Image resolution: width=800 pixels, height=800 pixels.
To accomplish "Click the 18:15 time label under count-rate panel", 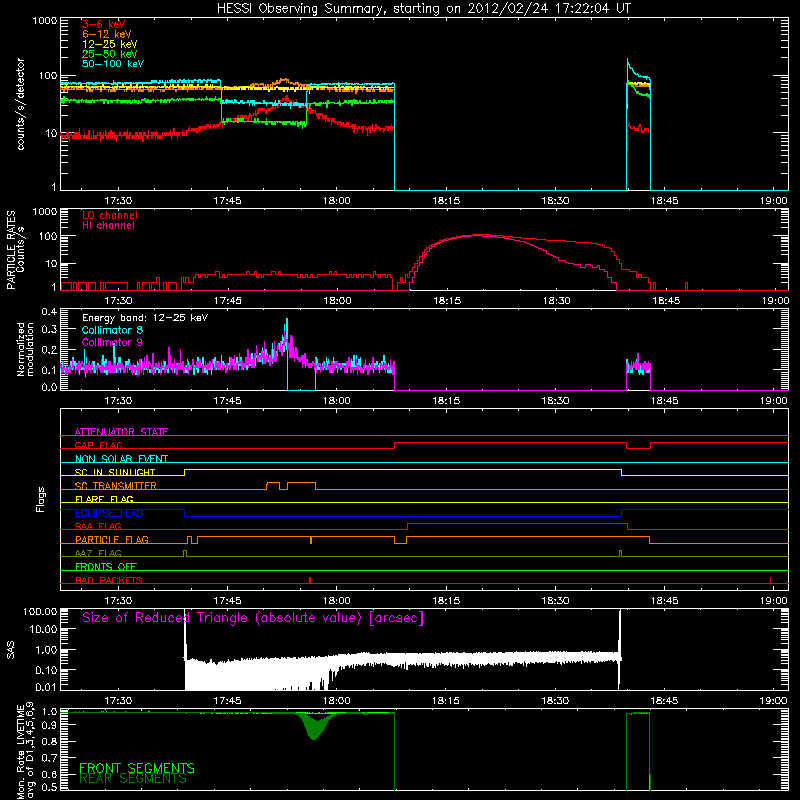I will pyautogui.click(x=446, y=201).
